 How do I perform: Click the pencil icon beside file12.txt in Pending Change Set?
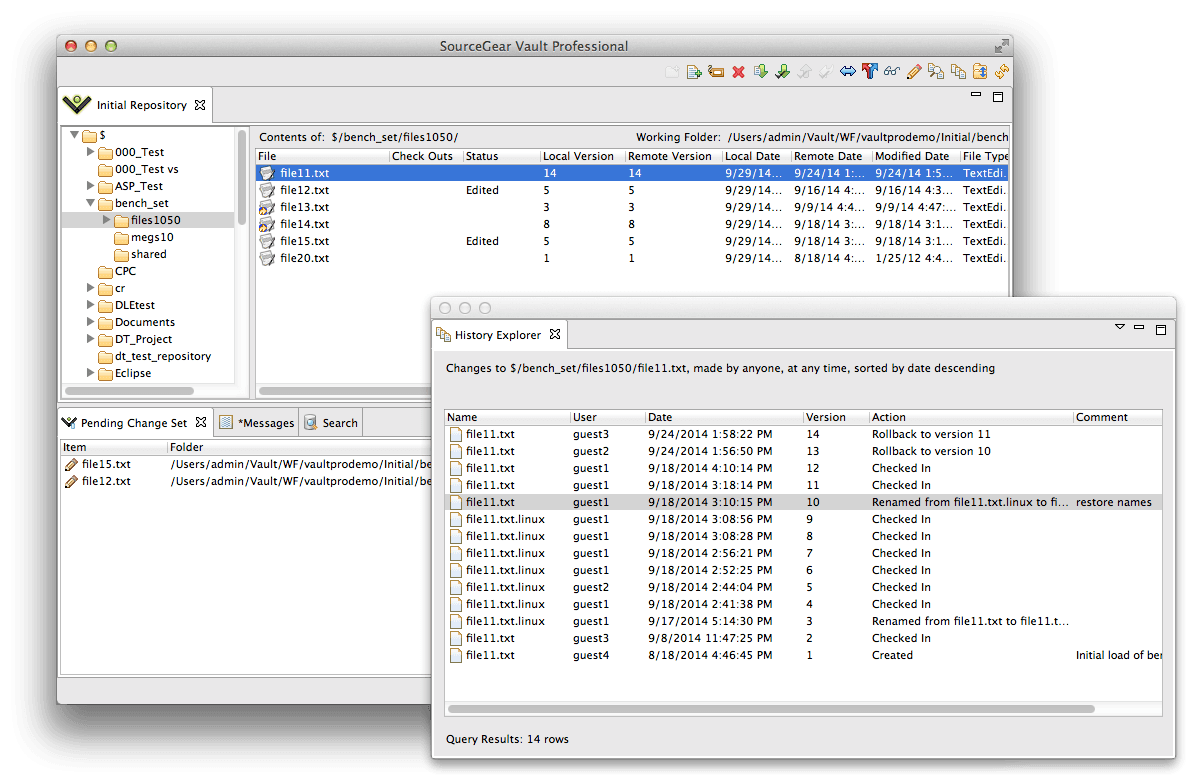[x=71, y=481]
